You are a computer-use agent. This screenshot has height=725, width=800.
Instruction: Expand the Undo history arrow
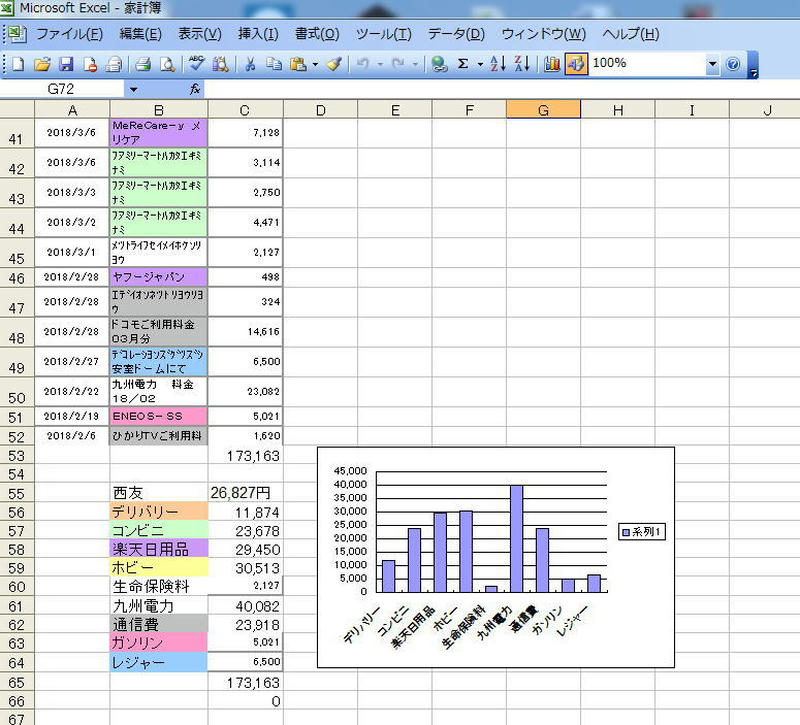pyautogui.click(x=380, y=64)
